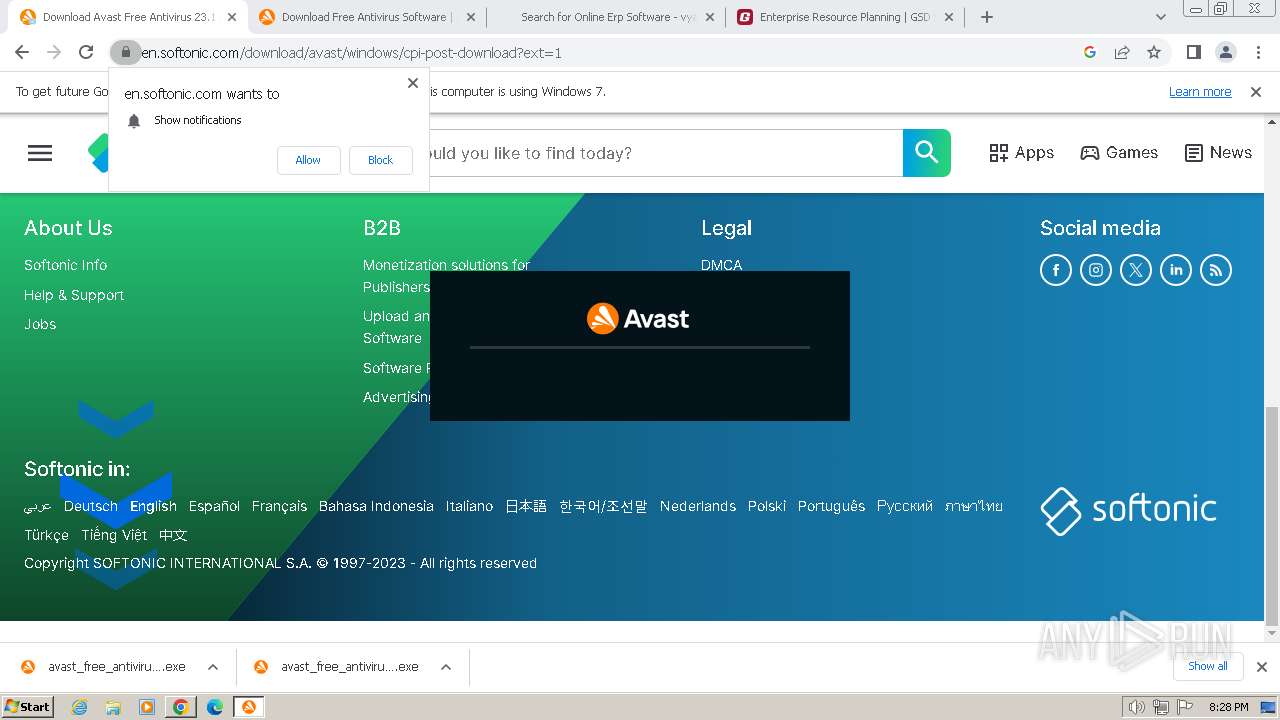1280x720 pixels.
Task: Open Microsoft Edge from taskbar
Action: [x=215, y=707]
